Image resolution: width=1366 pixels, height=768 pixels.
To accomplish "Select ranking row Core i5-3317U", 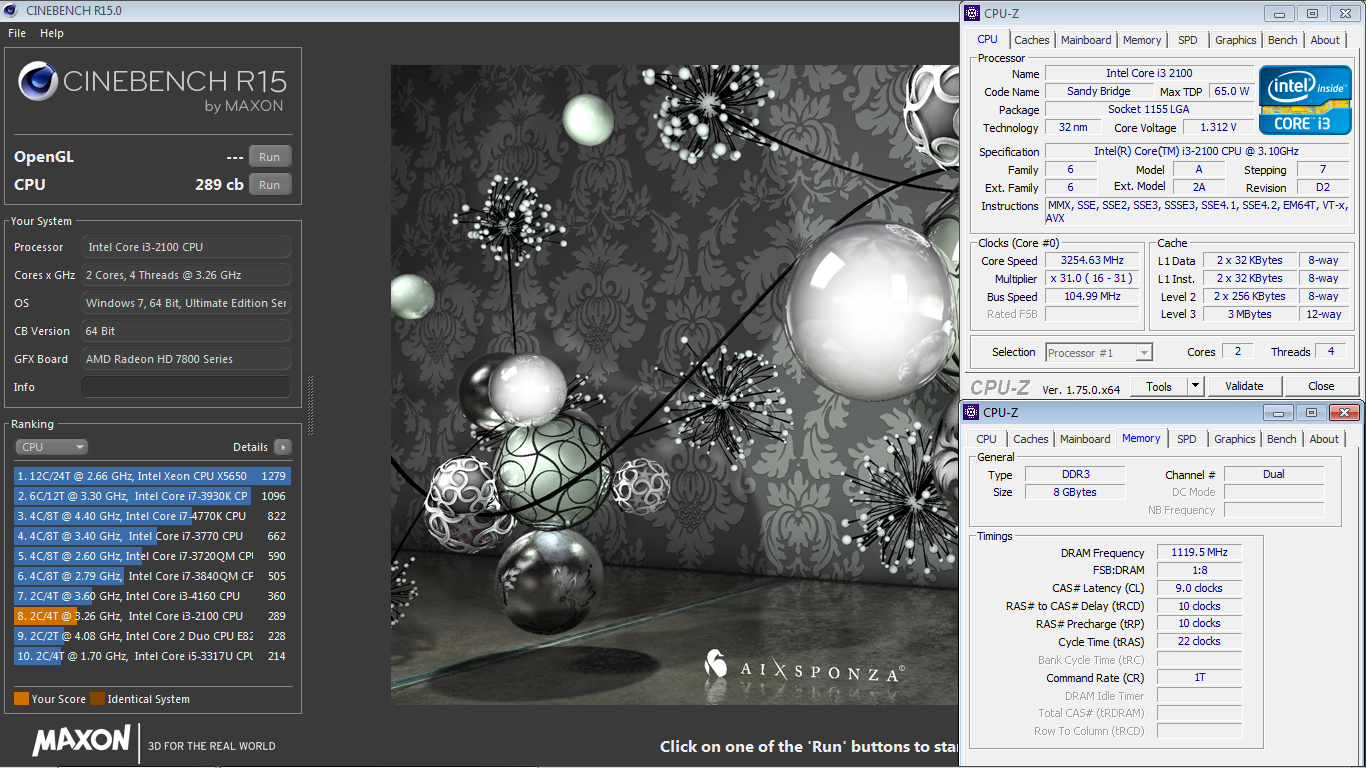I will coord(151,656).
